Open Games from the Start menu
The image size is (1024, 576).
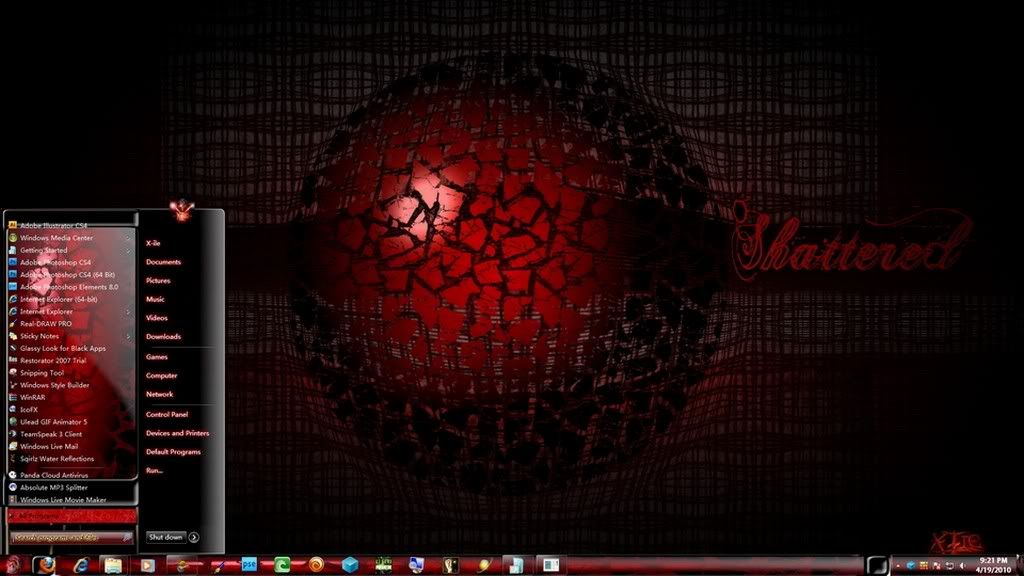(157, 357)
